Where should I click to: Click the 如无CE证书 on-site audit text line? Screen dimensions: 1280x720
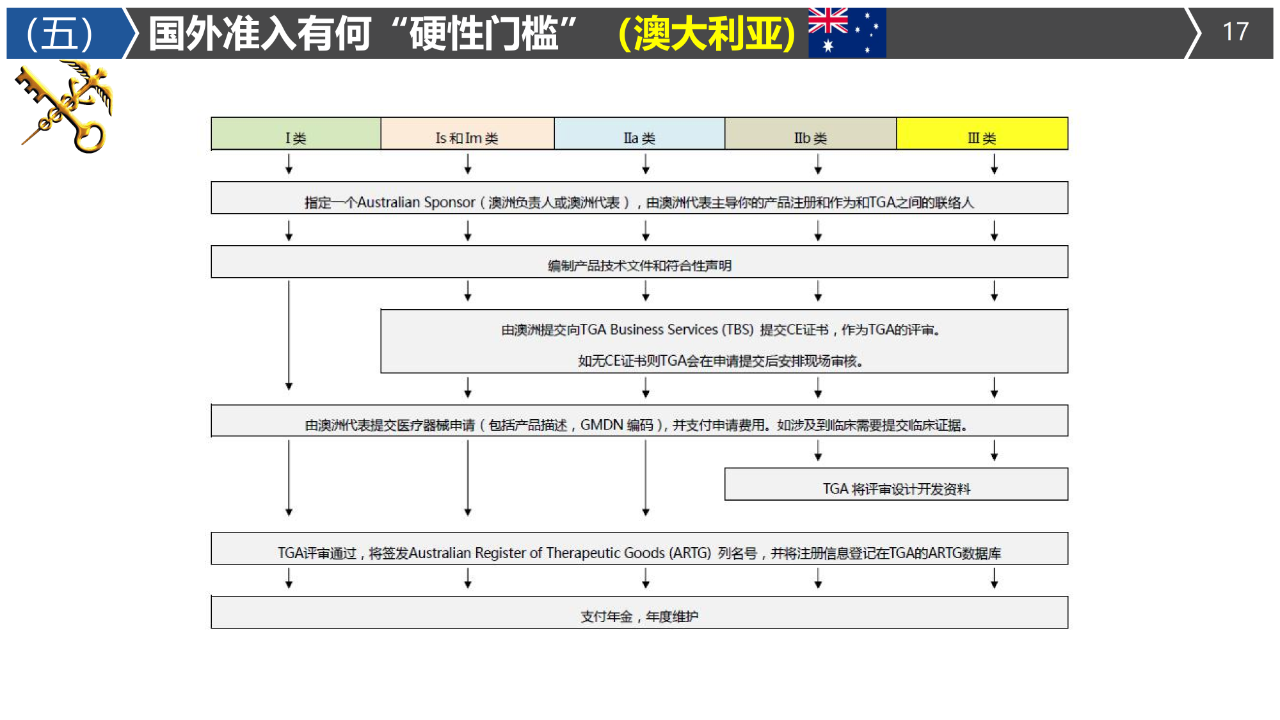(x=720, y=361)
